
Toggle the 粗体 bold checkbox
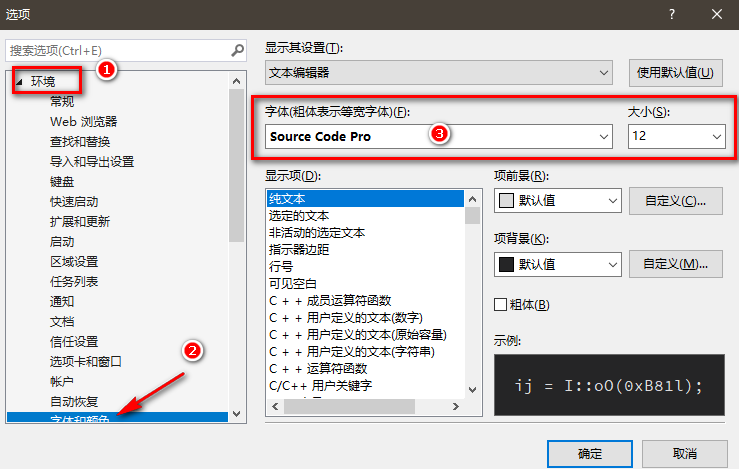(x=500, y=304)
